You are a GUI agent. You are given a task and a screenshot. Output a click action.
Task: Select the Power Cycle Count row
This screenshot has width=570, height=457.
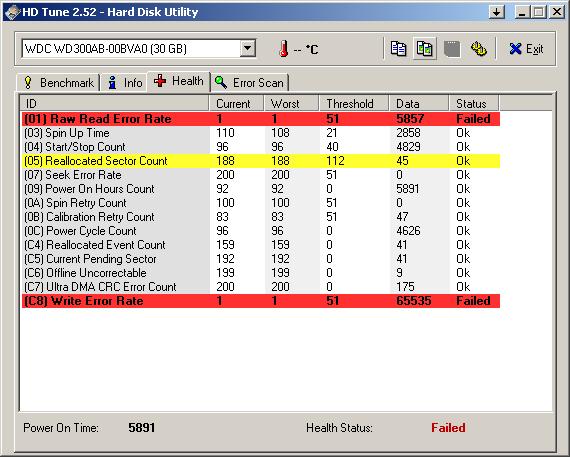click(x=261, y=231)
